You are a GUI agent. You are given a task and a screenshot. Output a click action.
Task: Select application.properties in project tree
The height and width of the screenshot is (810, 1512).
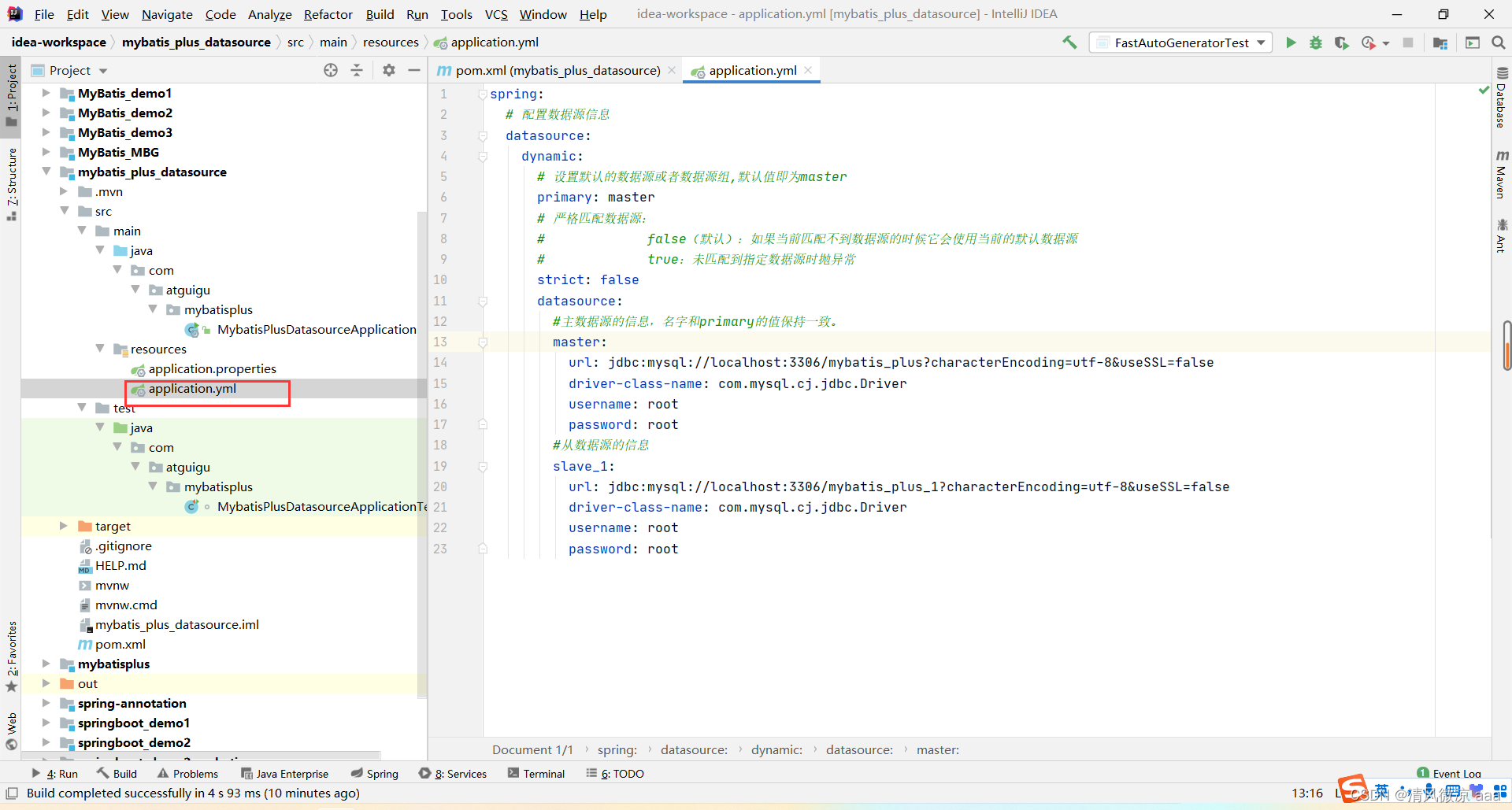click(212, 369)
